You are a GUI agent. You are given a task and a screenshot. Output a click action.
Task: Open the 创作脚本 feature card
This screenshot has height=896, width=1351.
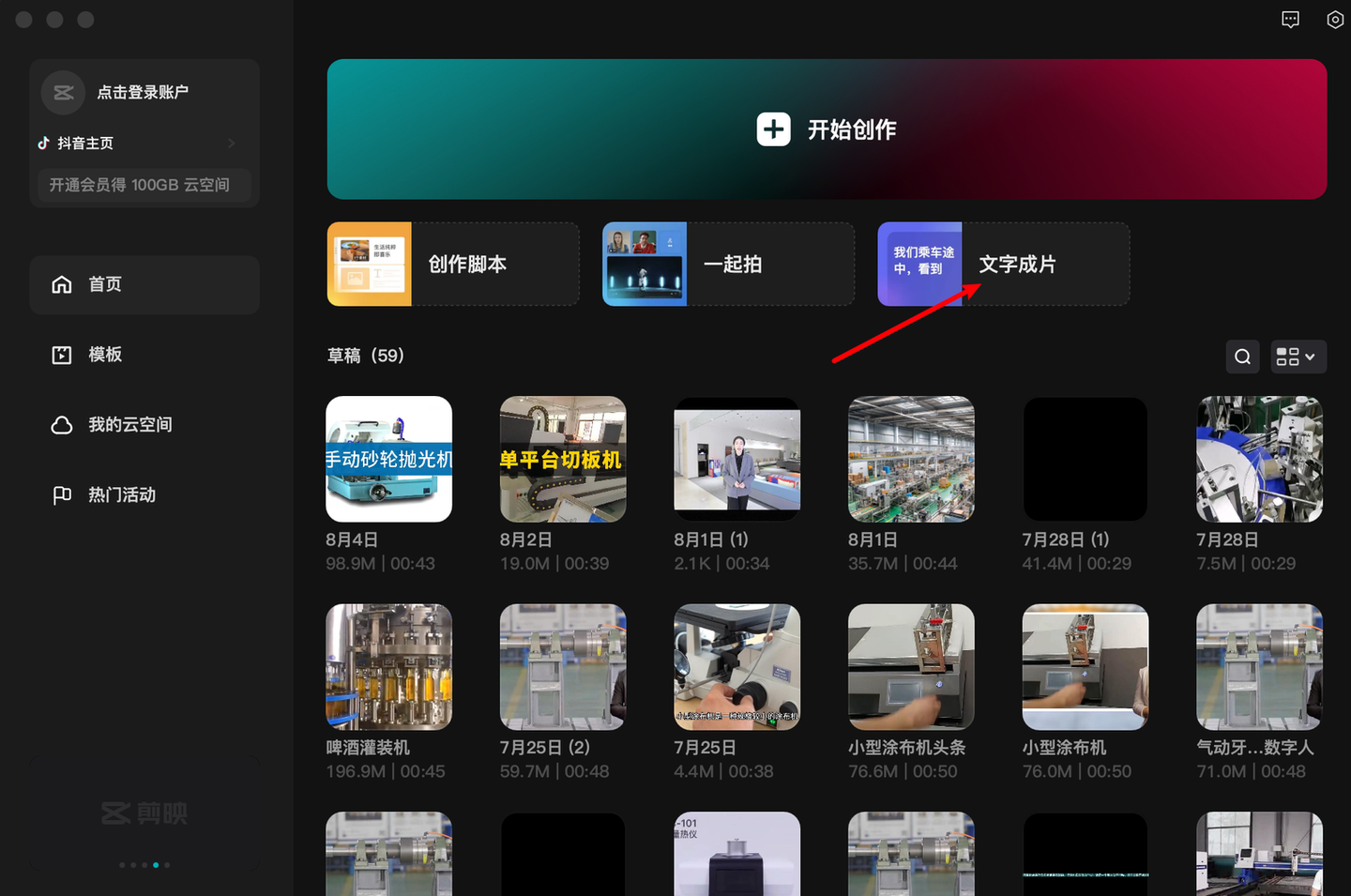click(x=452, y=264)
